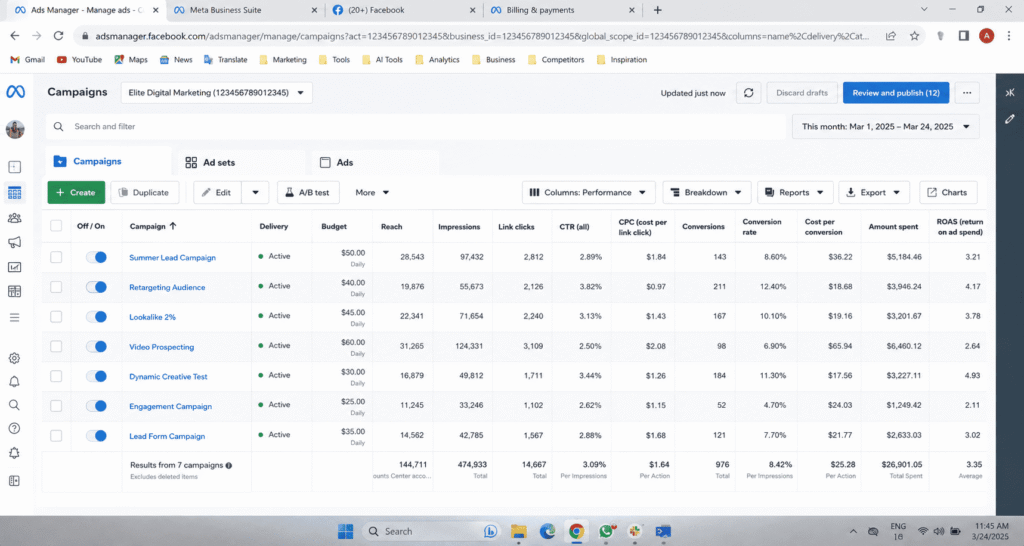Image resolution: width=1024 pixels, height=546 pixels.
Task: Turn off the Dynamic Creative Test toggle
Action: pos(97,376)
